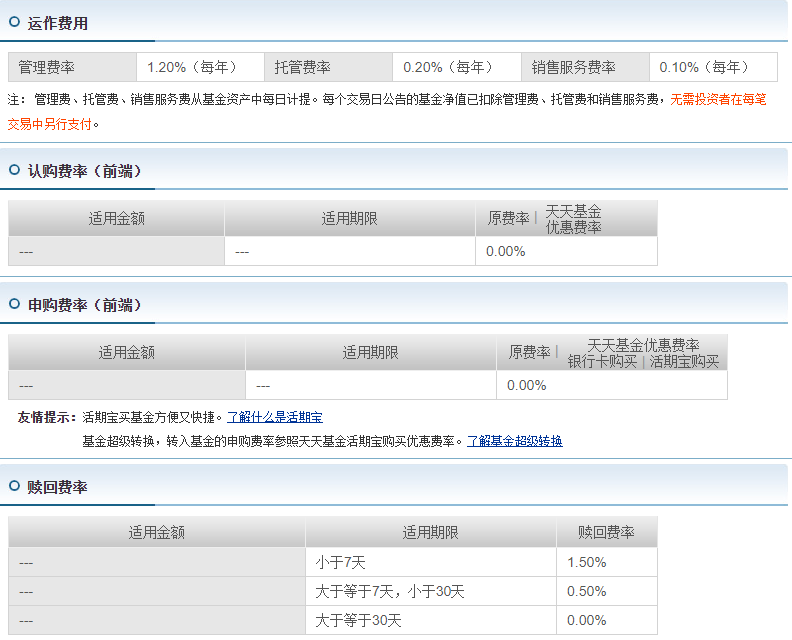This screenshot has height=640, width=792.
Task: Click the 银行卡购买 sub-header
Action: click(x=602, y=362)
